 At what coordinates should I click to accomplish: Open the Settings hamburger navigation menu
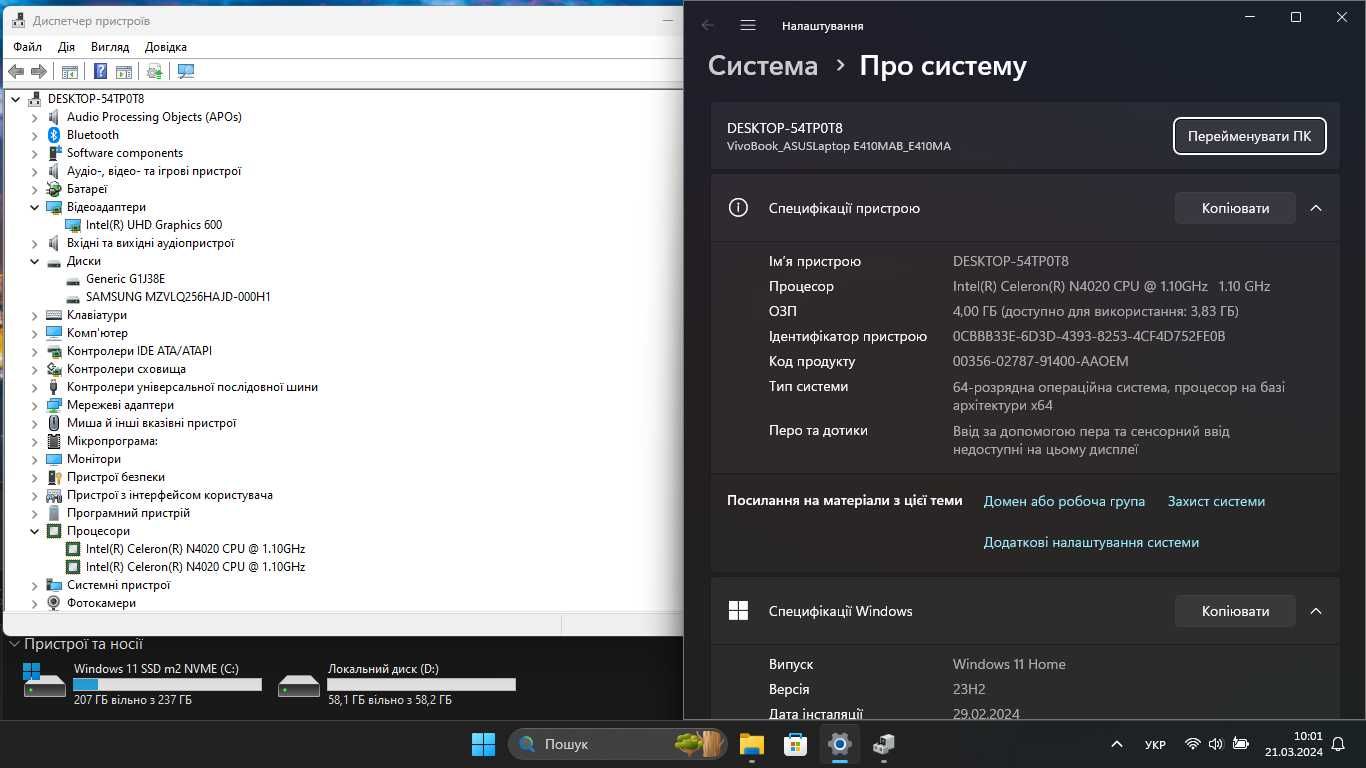748,25
